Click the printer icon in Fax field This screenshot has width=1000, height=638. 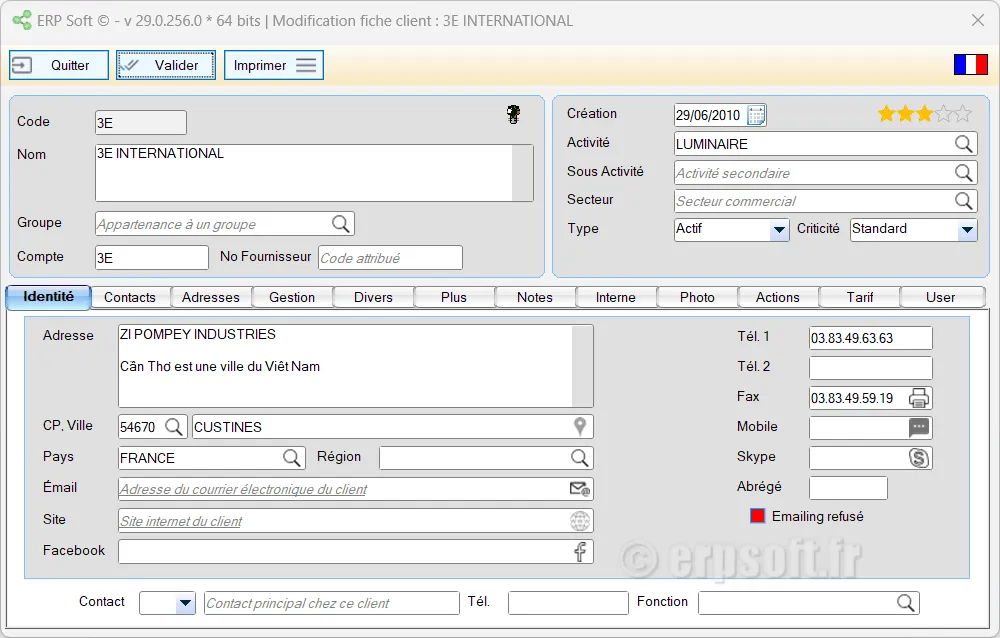point(919,398)
